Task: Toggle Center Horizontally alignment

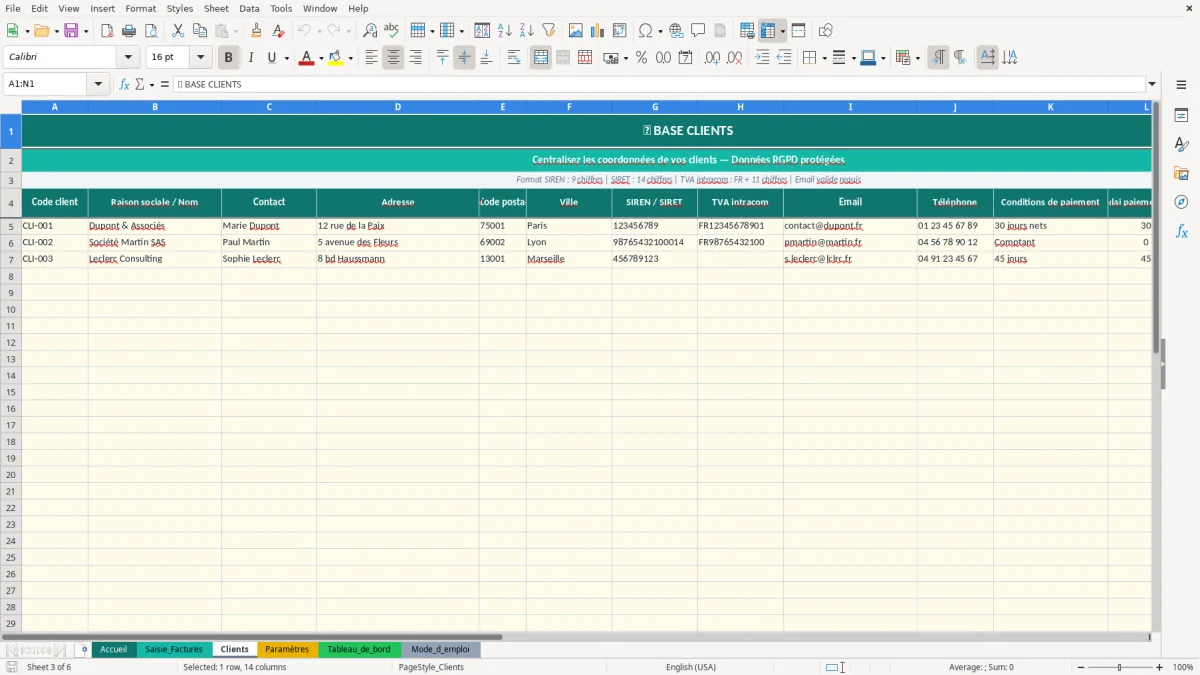Action: [393, 58]
